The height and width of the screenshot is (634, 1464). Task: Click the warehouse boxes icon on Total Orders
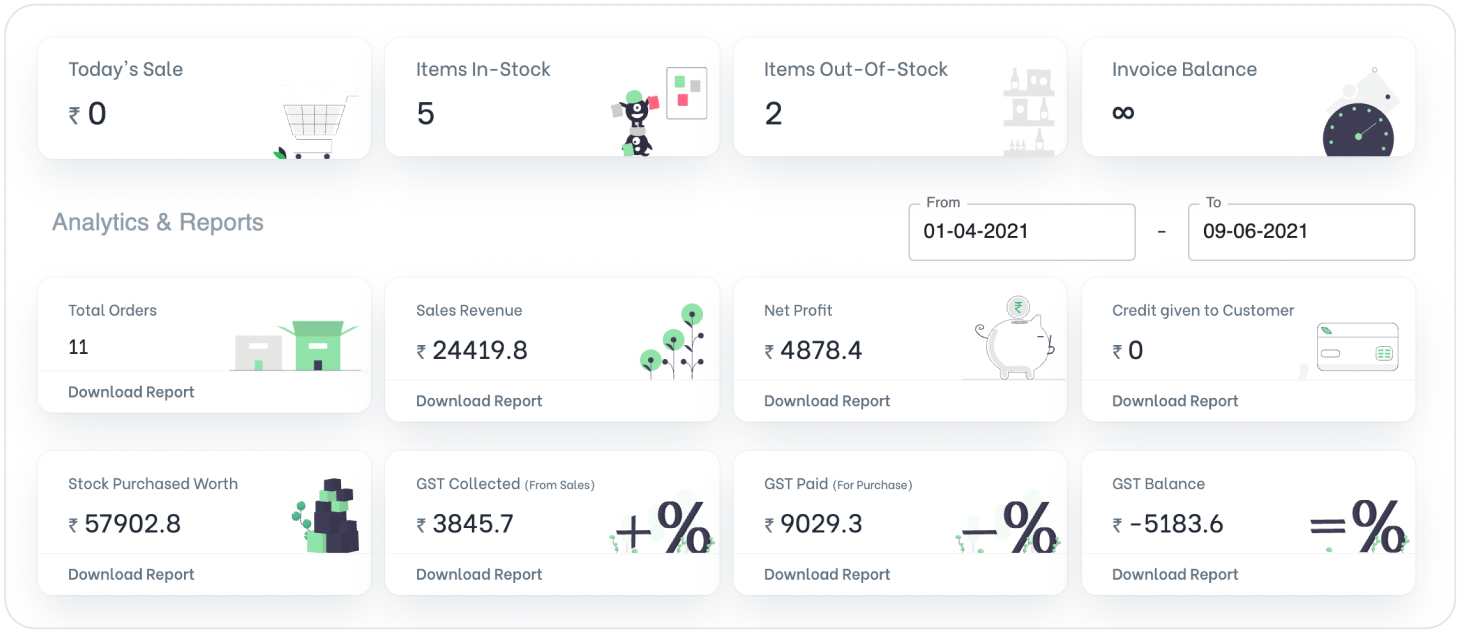[x=294, y=346]
